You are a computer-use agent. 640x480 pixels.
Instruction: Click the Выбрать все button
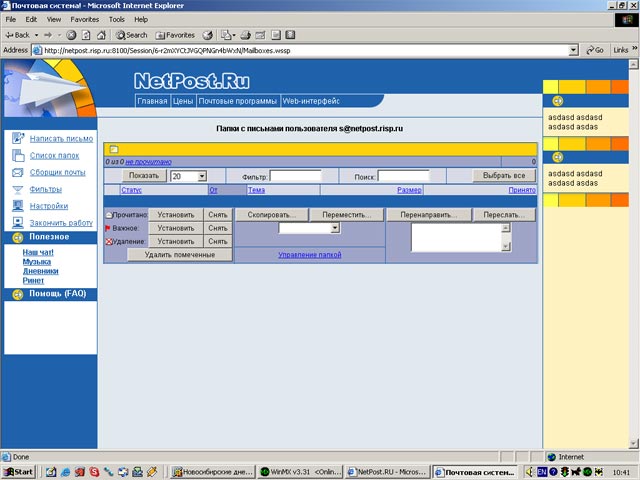point(504,176)
